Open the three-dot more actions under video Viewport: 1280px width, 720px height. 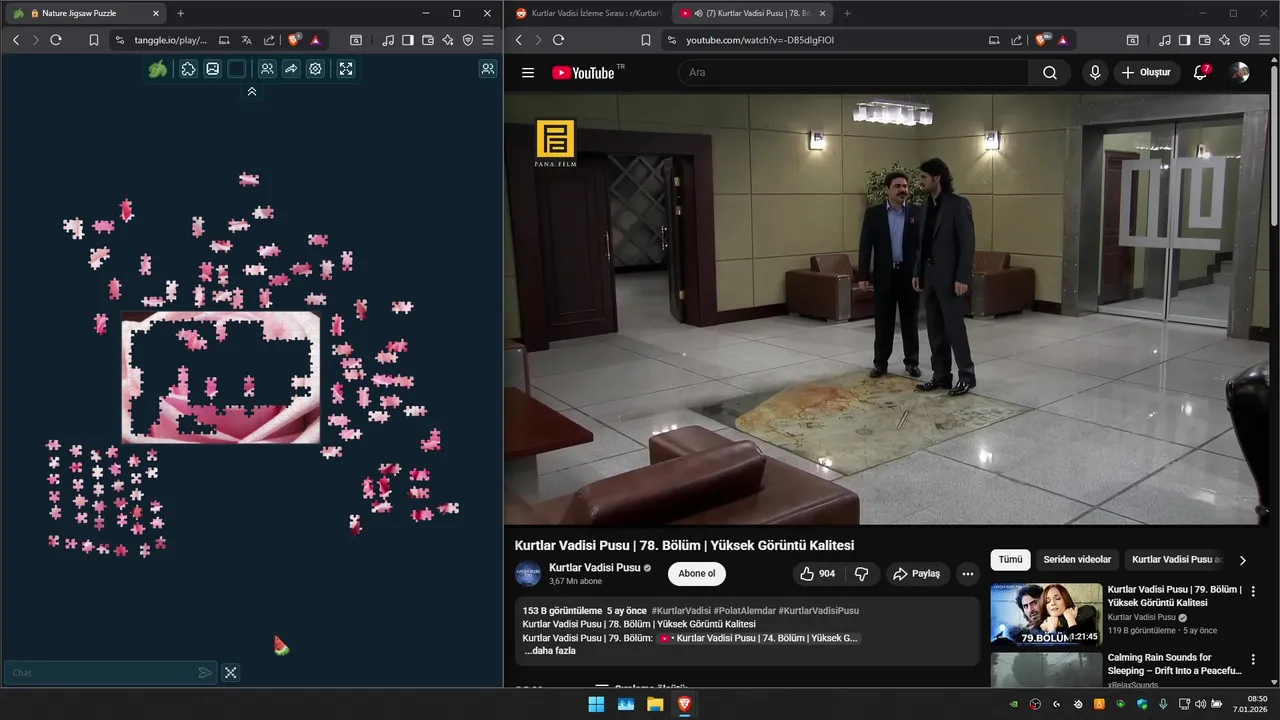[x=967, y=574]
